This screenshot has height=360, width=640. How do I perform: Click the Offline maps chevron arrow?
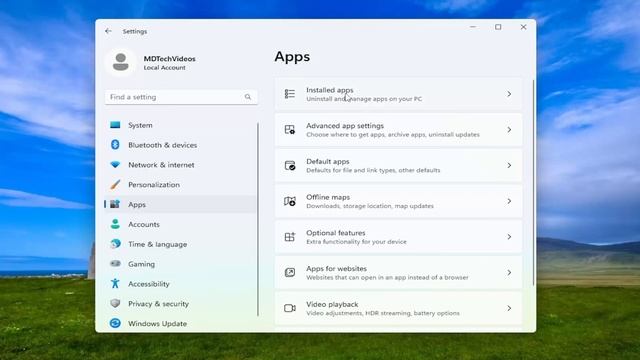tap(509, 201)
